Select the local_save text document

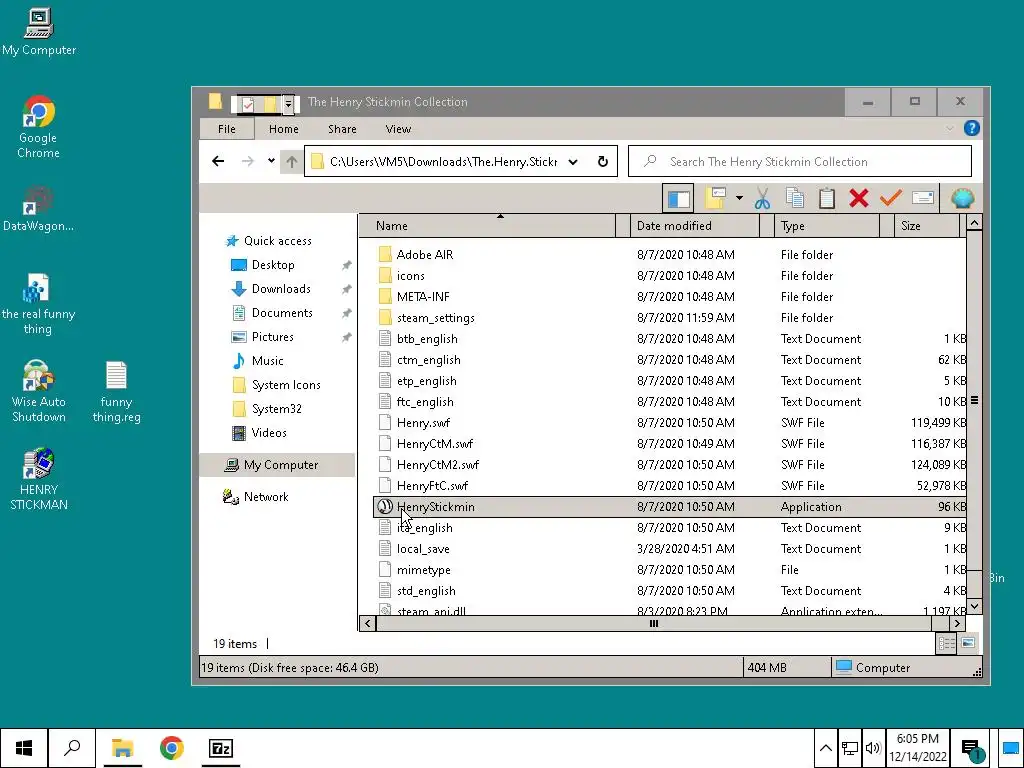click(x=423, y=549)
